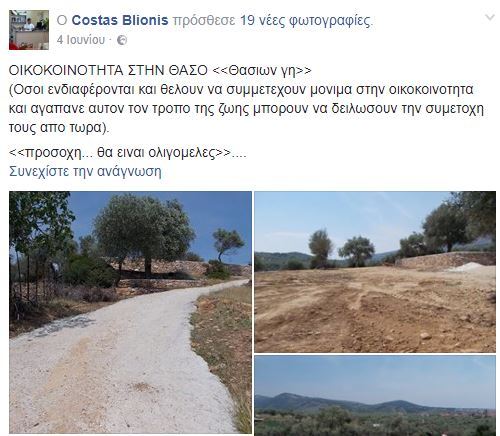Open the mountain landscape photo
This screenshot has height=436, width=500.
point(375,396)
